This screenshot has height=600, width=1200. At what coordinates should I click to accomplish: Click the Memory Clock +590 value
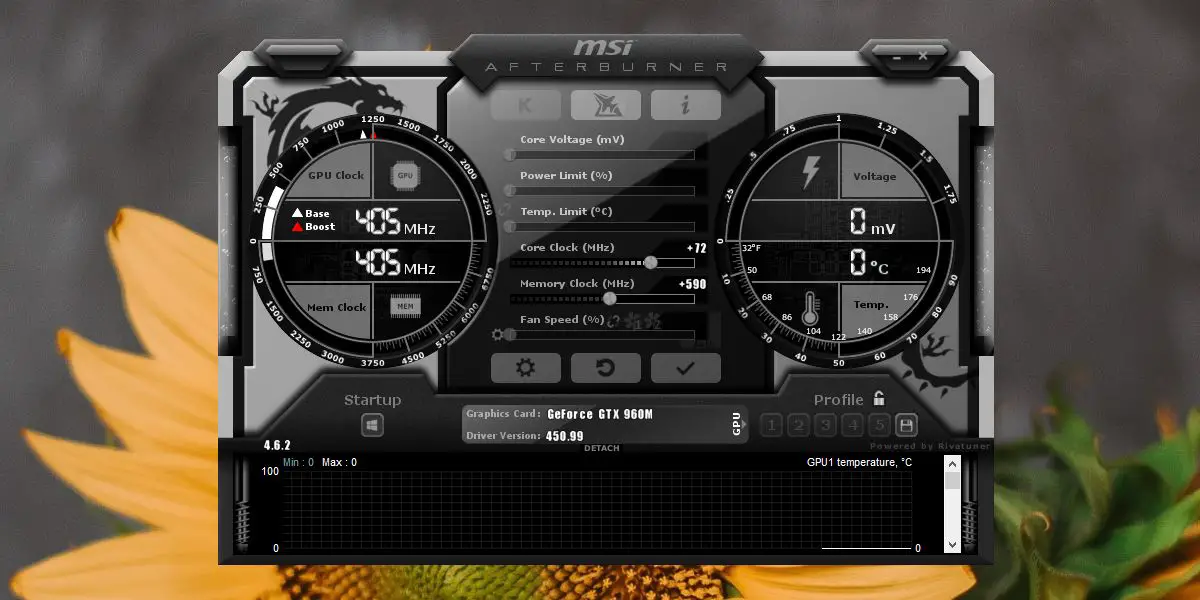(x=693, y=284)
